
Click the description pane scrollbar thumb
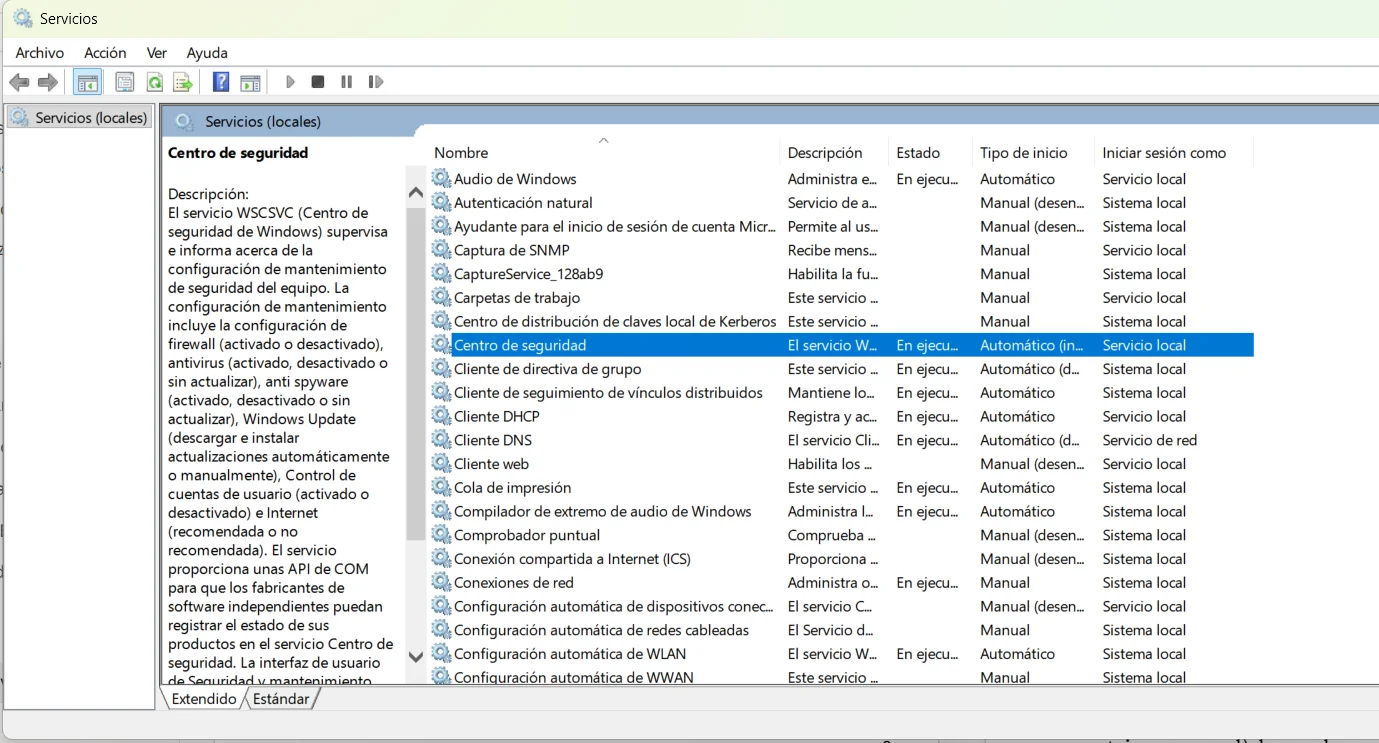click(416, 372)
